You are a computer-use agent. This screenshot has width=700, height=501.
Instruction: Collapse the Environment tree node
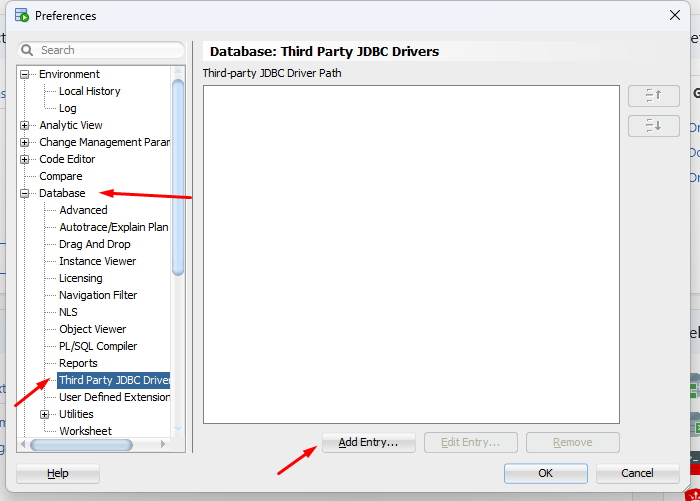25,75
